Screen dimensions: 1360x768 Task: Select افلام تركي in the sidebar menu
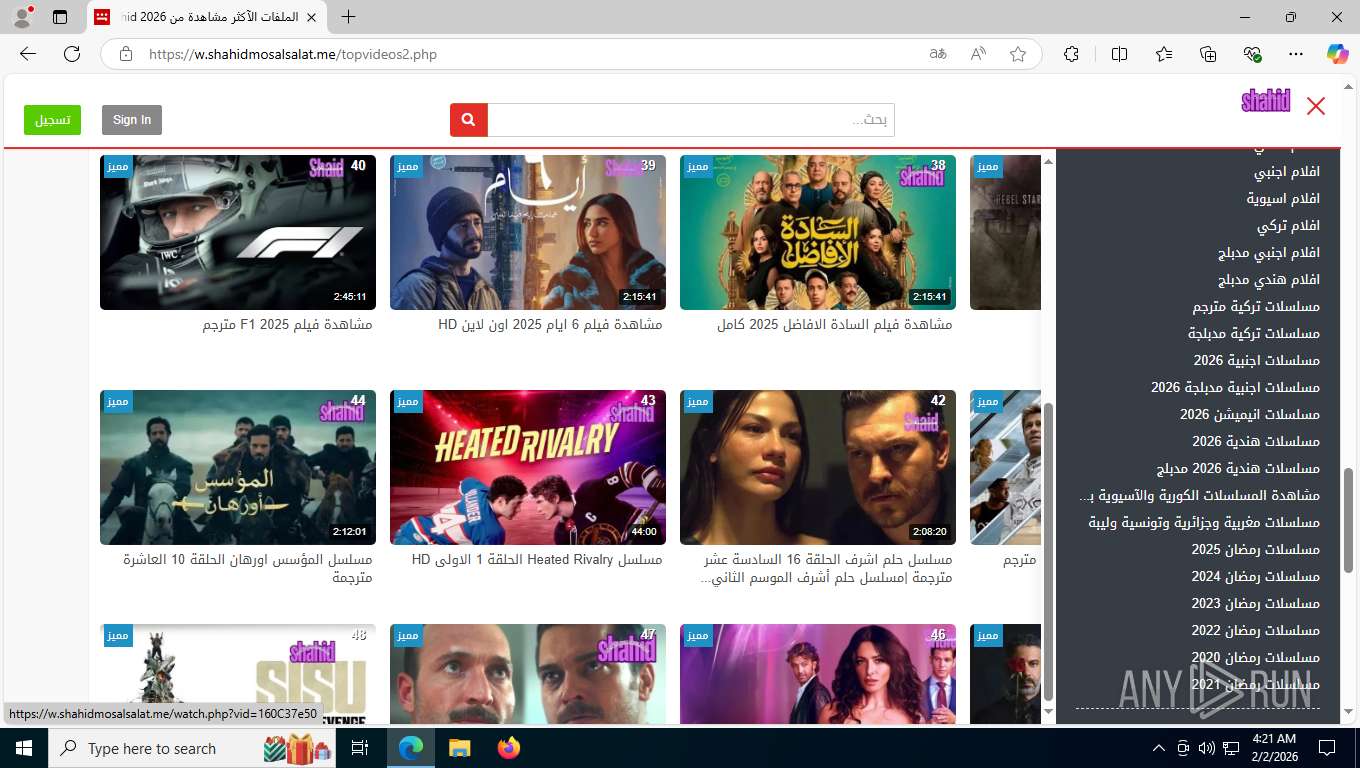1289,226
